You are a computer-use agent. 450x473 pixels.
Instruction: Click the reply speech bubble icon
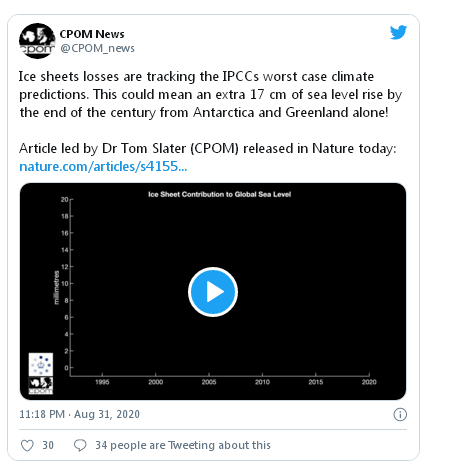pos(80,445)
